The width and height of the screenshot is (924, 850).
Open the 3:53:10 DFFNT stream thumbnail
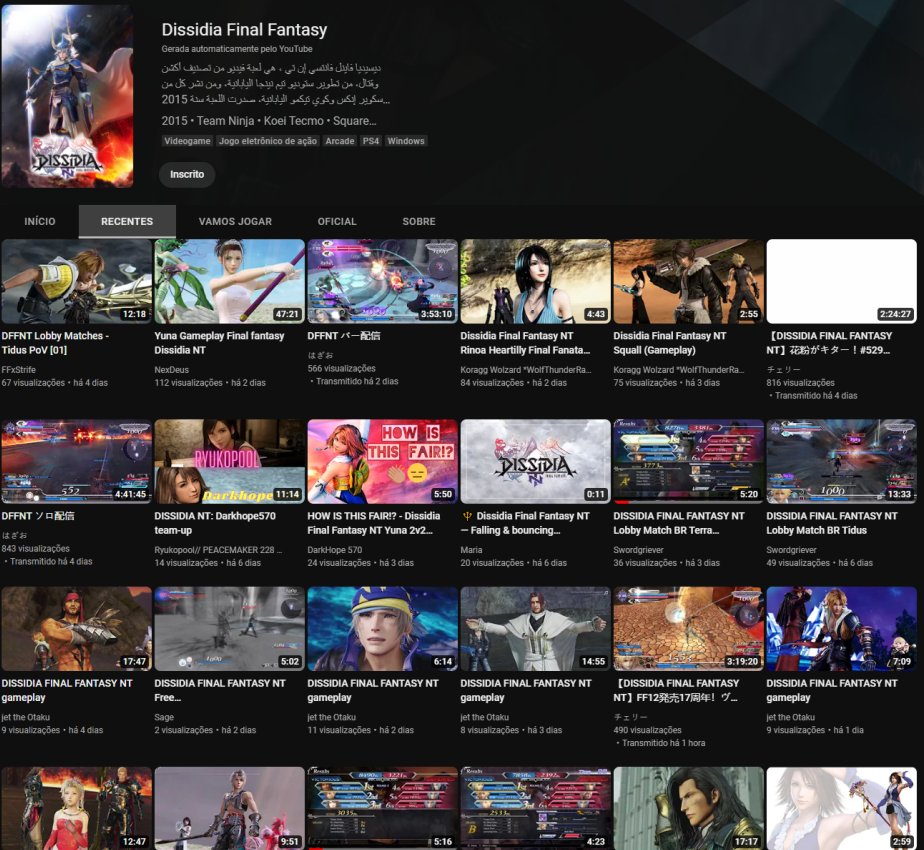[x=382, y=281]
